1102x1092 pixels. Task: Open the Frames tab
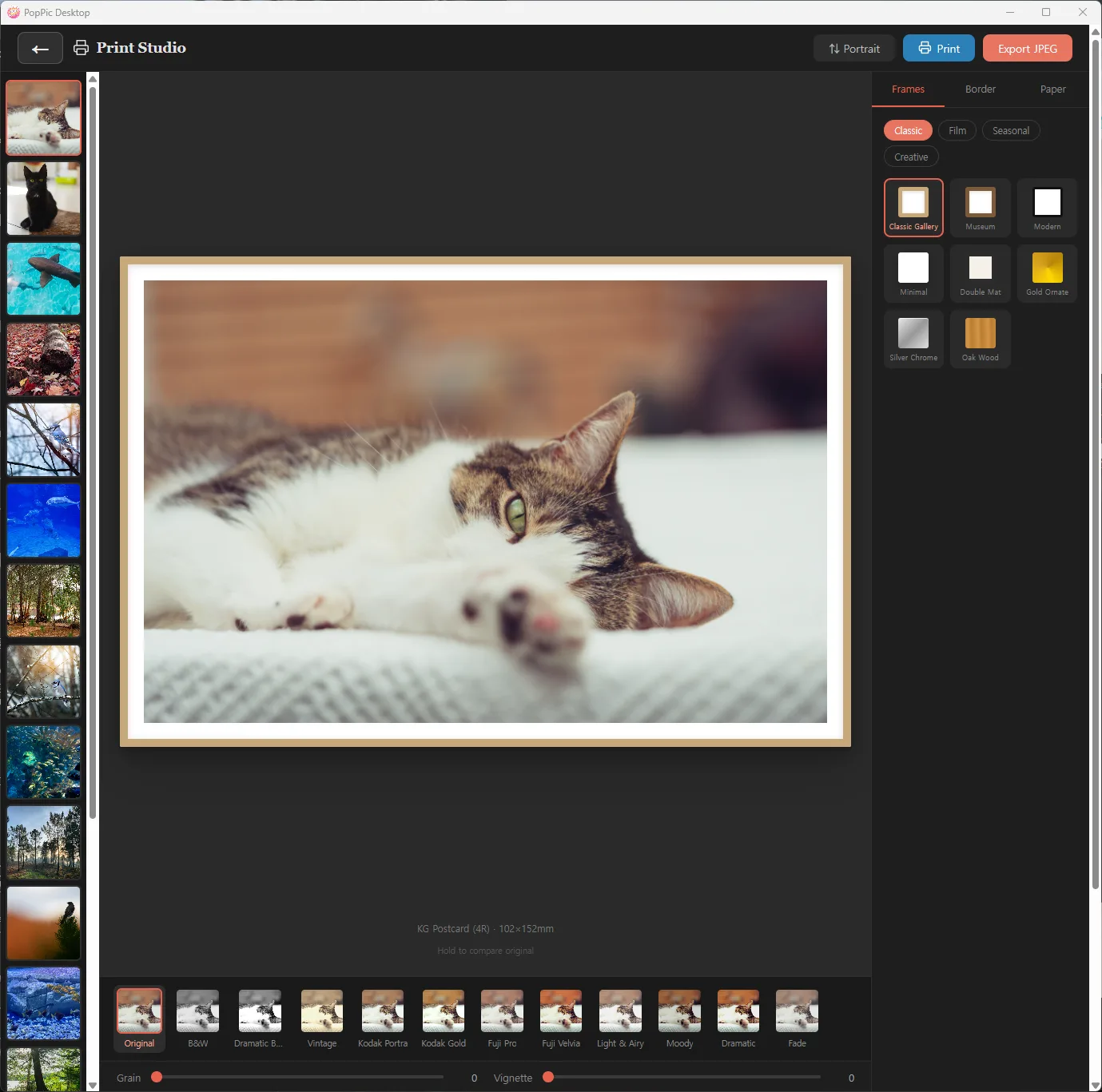tap(908, 89)
